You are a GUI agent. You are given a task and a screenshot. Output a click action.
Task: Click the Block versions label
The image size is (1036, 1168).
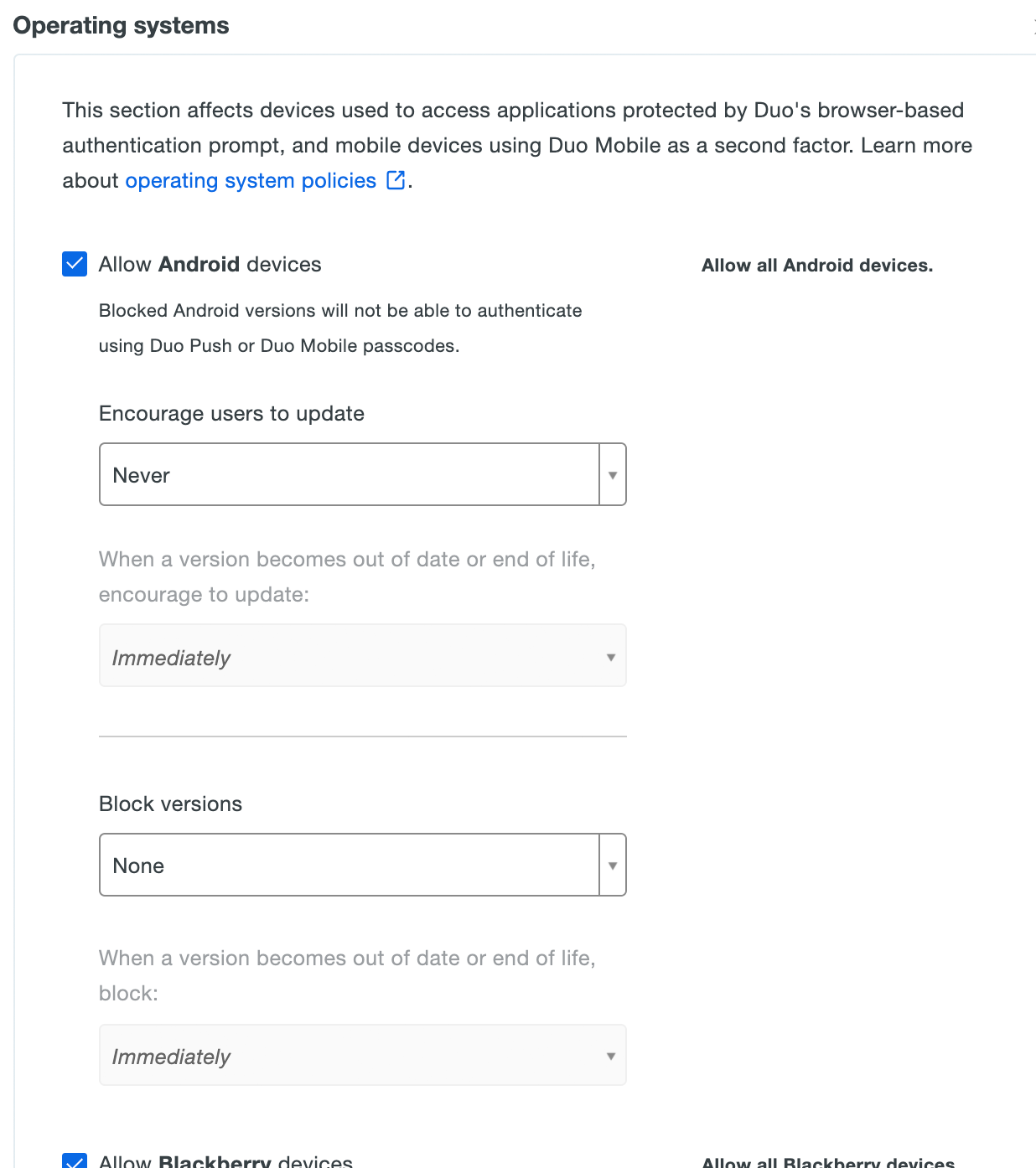click(x=170, y=804)
